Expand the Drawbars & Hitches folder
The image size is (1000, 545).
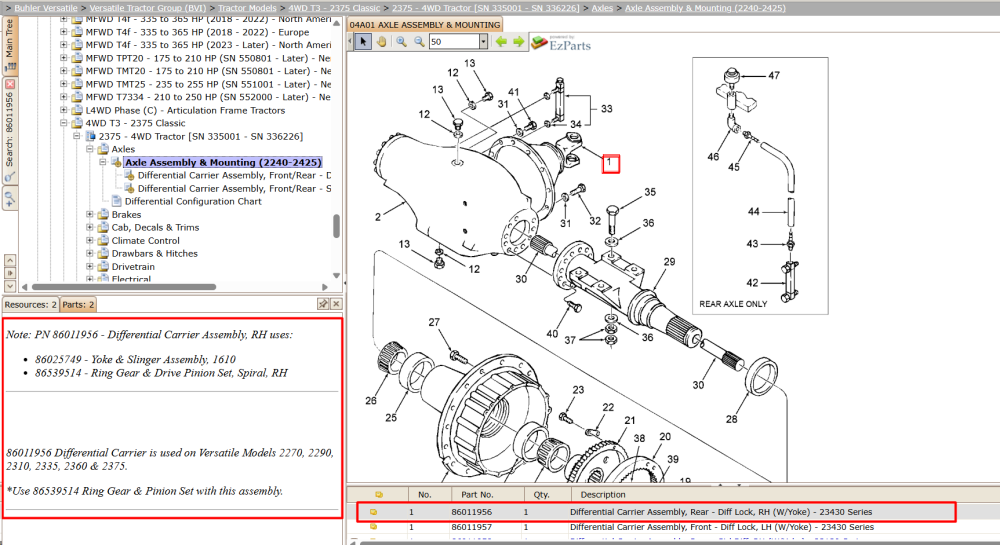(x=90, y=254)
